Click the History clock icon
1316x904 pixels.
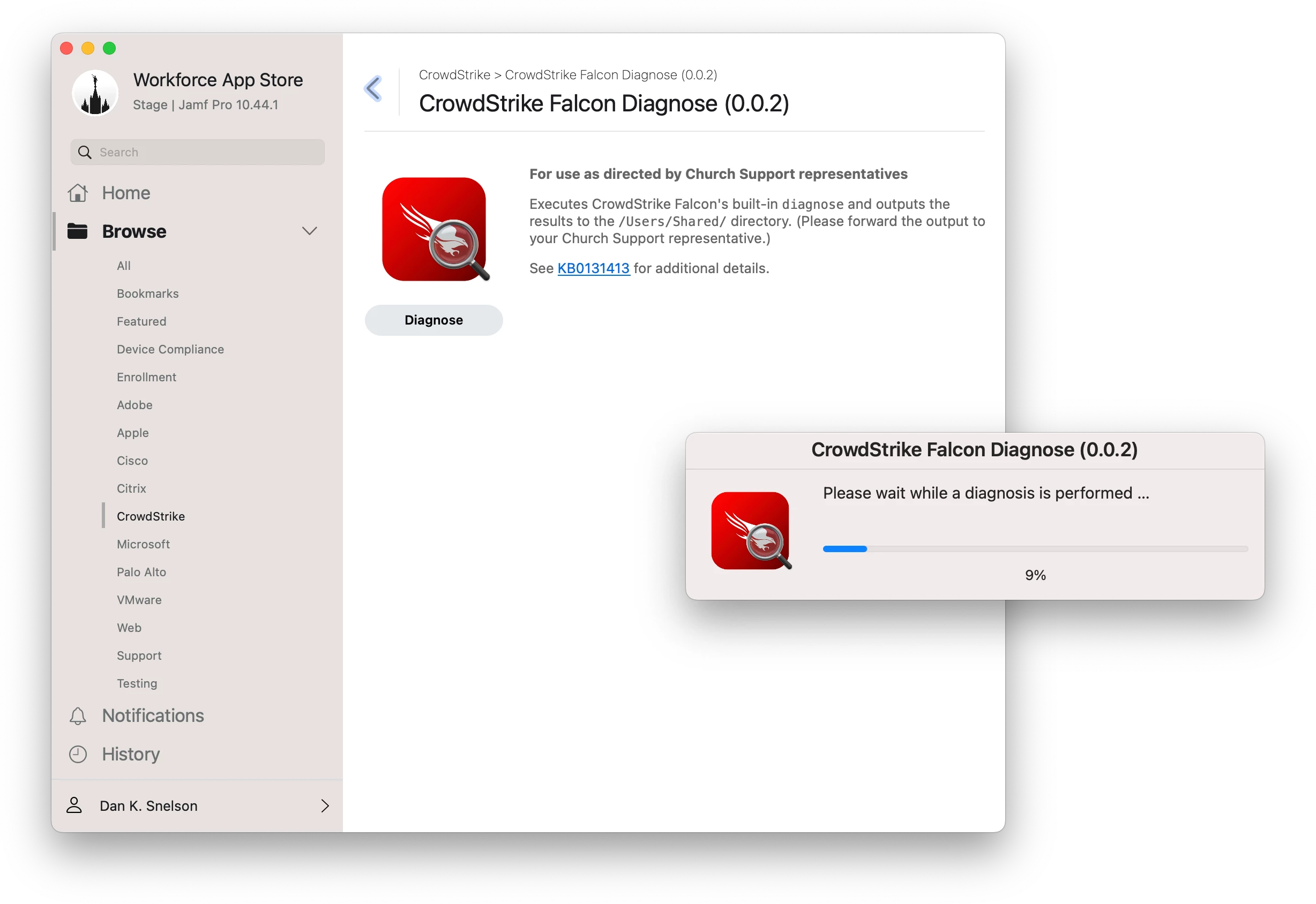tap(78, 755)
